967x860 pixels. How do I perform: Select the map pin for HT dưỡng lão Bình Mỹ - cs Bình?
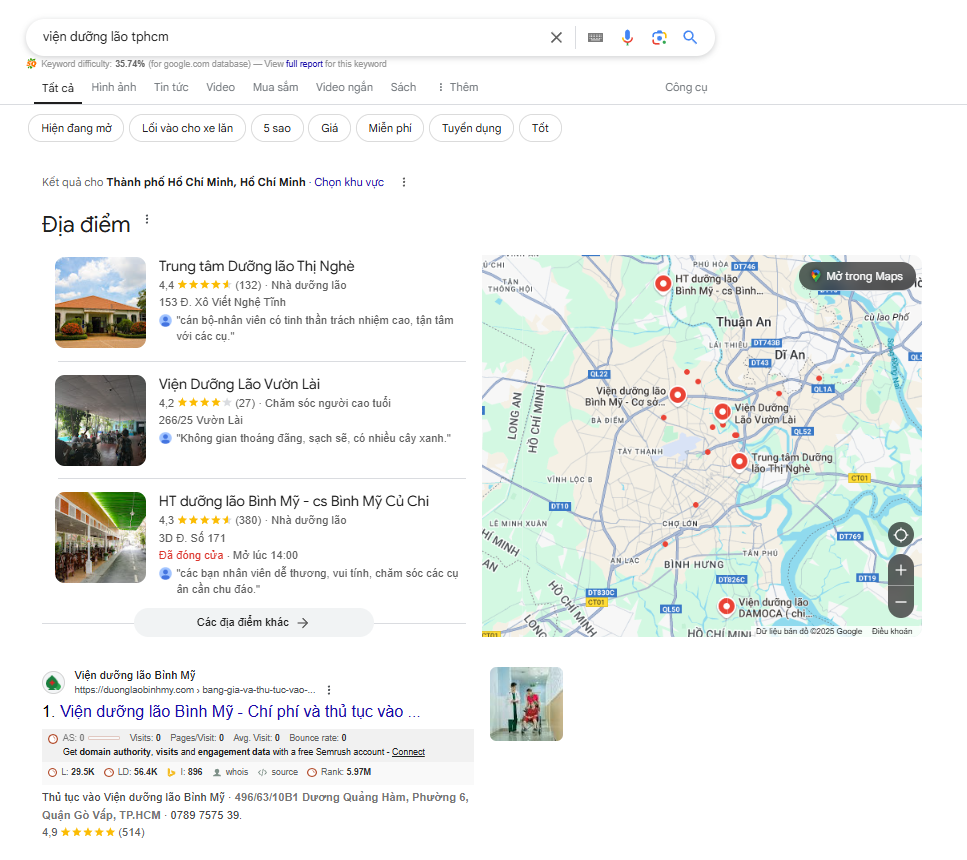[663, 284]
